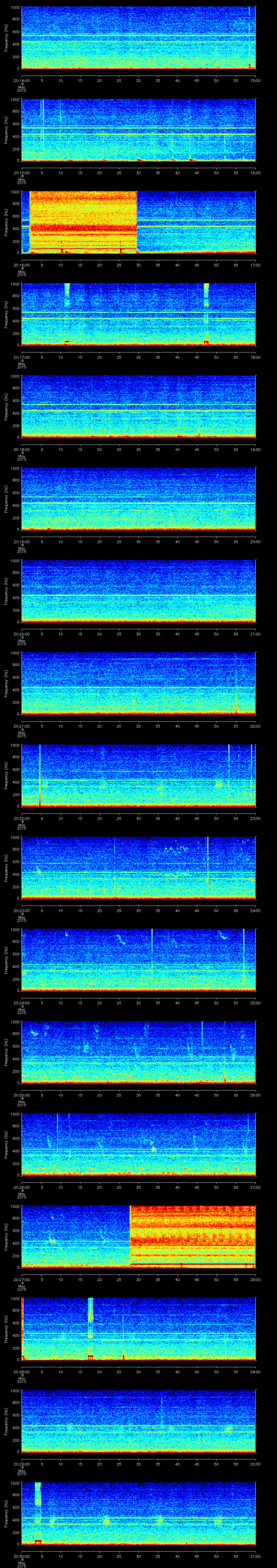Click the spectrogram panel starting at 20:25:00
Image resolution: width=277 pixels, height=1568 pixels.
point(139,1052)
